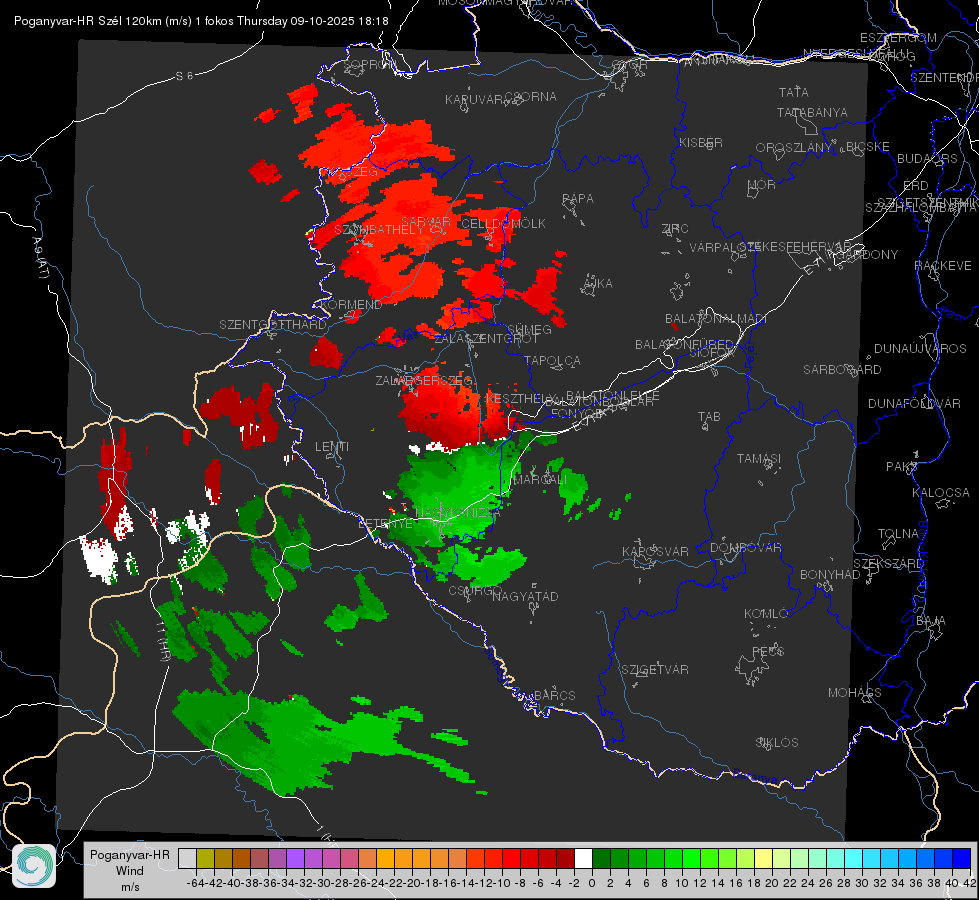The height and width of the screenshot is (900, 979).
Task: Click the KAPUVÁR city label
Action: click(474, 99)
